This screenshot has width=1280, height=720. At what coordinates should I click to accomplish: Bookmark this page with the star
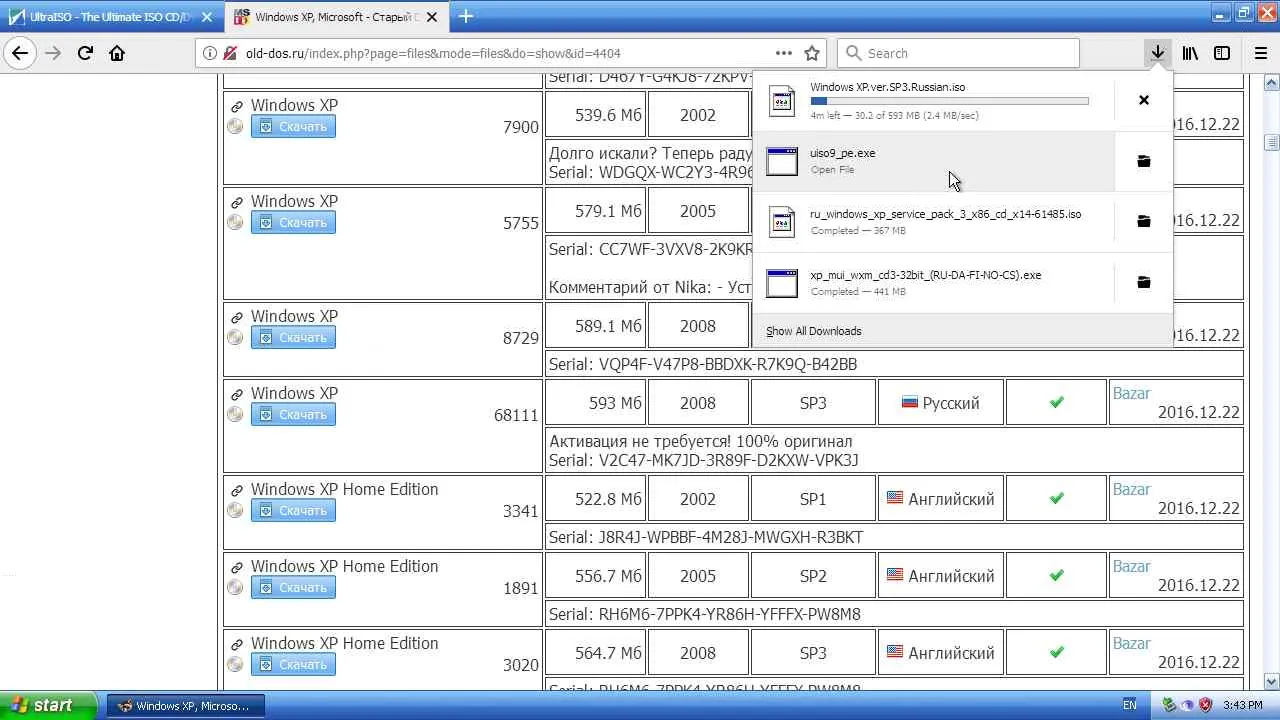point(812,53)
